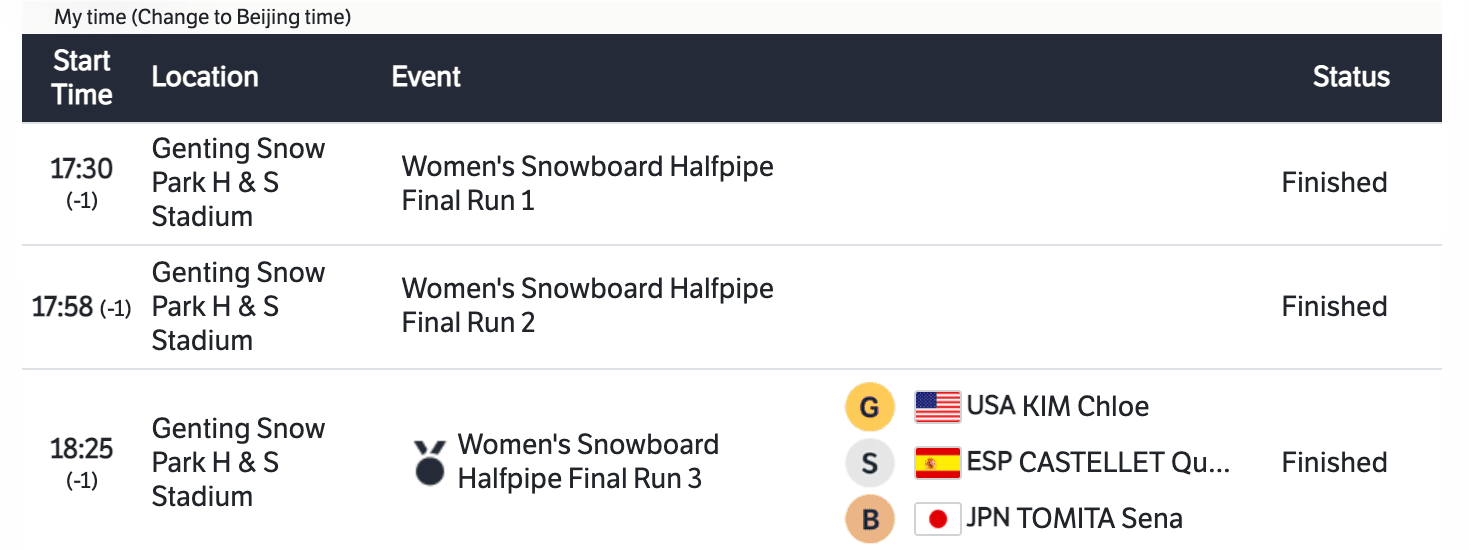
Task: Click the medal event icon beside Final Run 3
Action: coord(430,462)
